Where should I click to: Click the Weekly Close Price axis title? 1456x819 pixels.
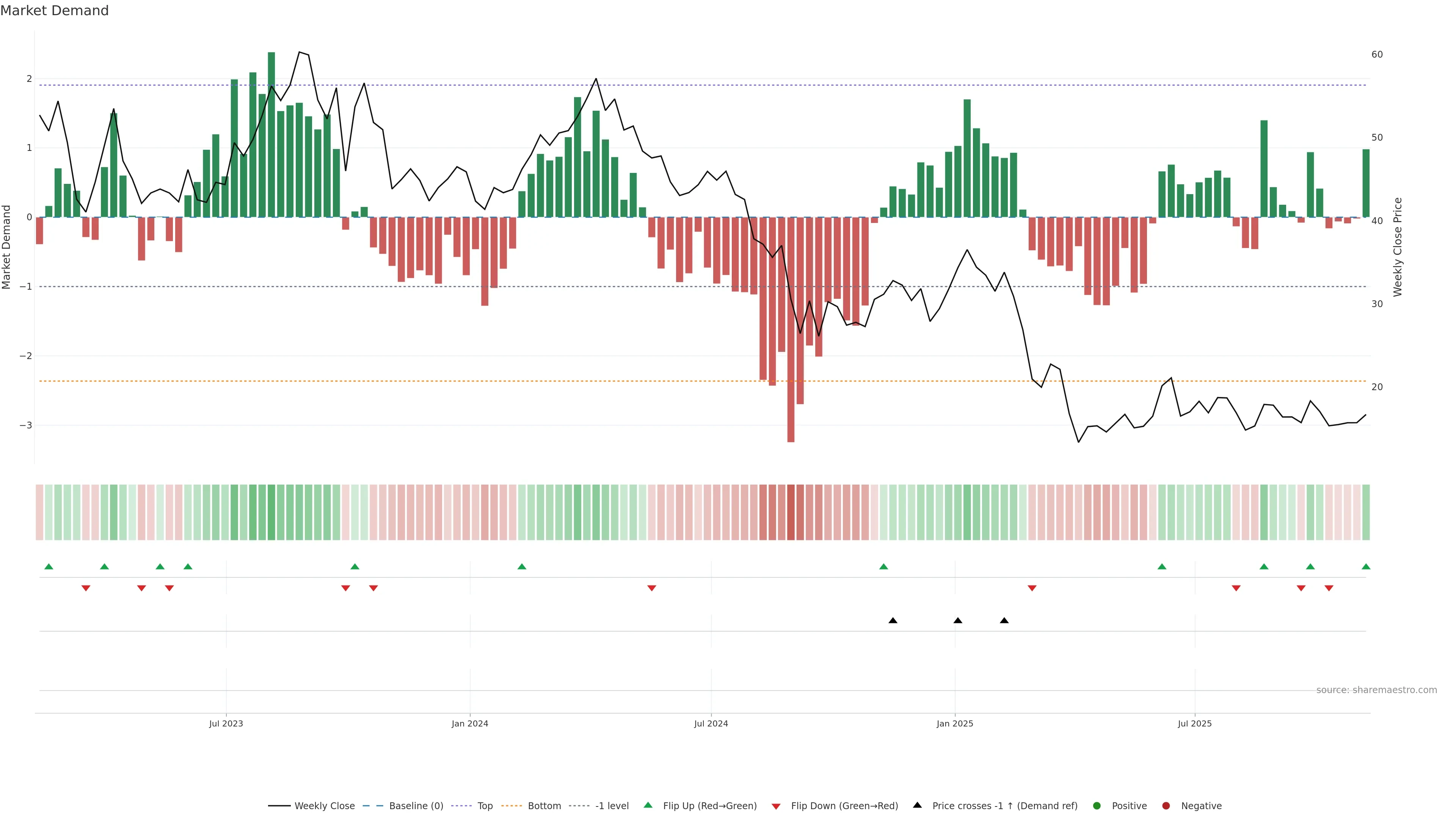click(1398, 247)
